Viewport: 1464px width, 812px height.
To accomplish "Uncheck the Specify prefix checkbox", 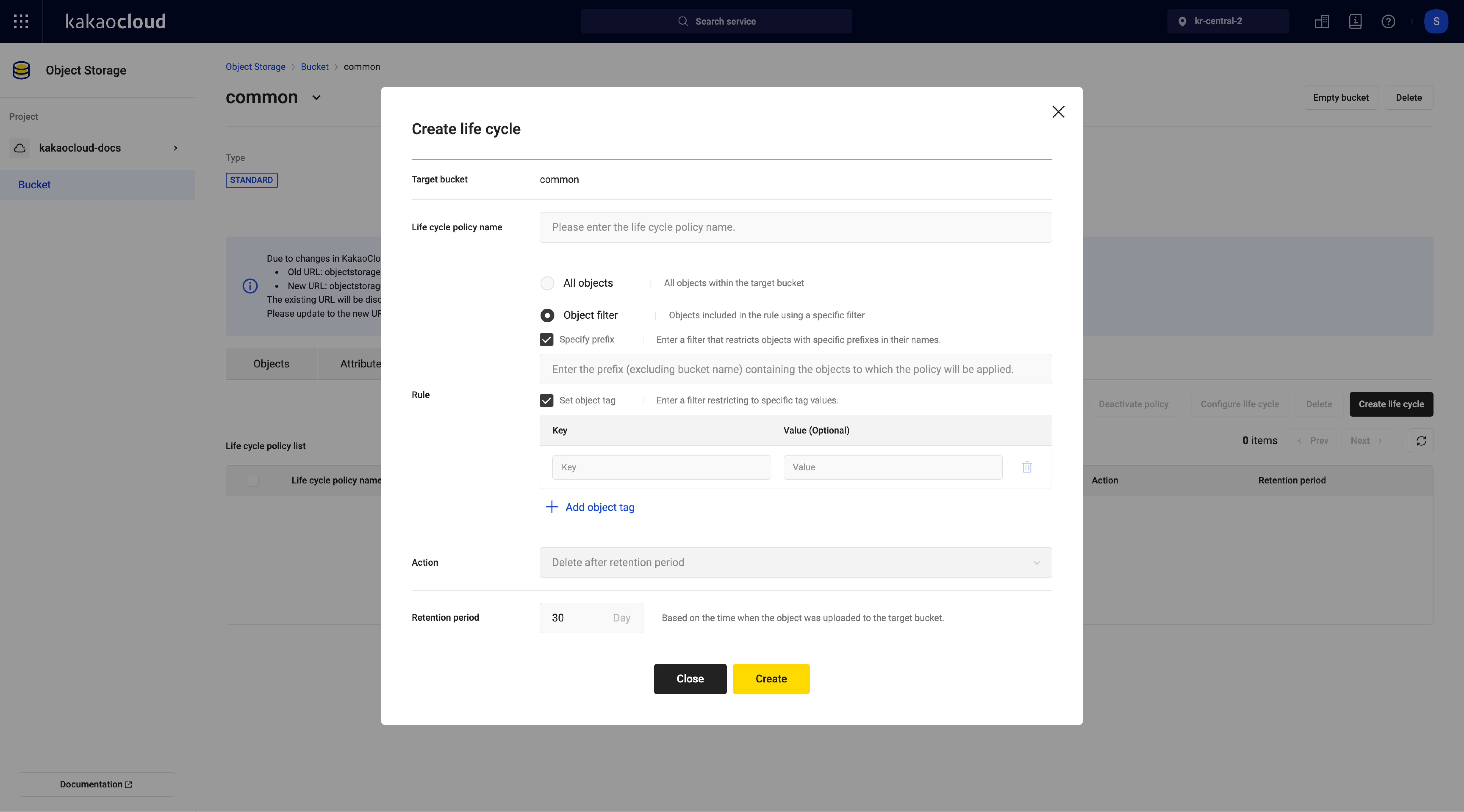I will pos(546,339).
